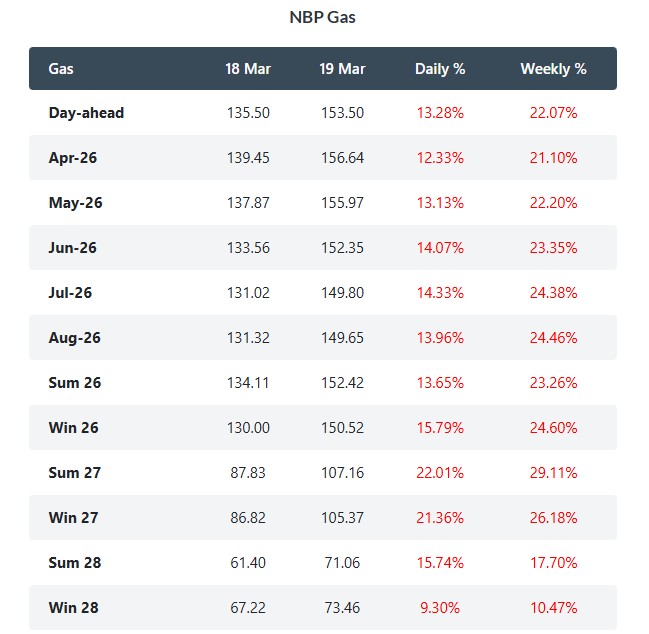Click the NBP Gas title

coord(323,16)
